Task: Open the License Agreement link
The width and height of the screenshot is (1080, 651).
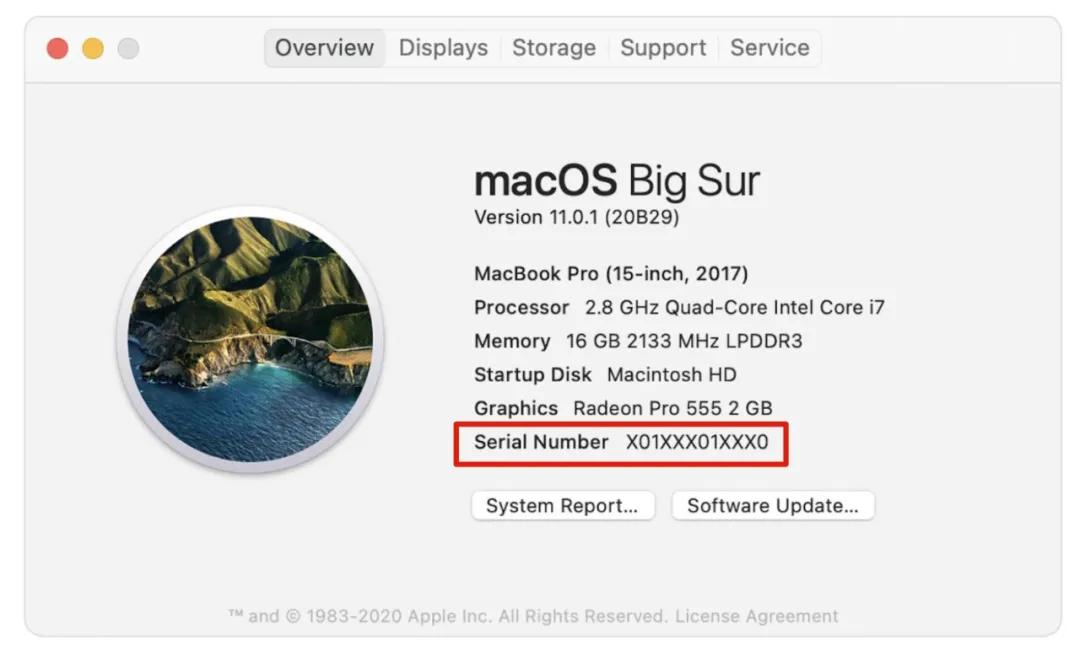Action: pyautogui.click(x=756, y=616)
